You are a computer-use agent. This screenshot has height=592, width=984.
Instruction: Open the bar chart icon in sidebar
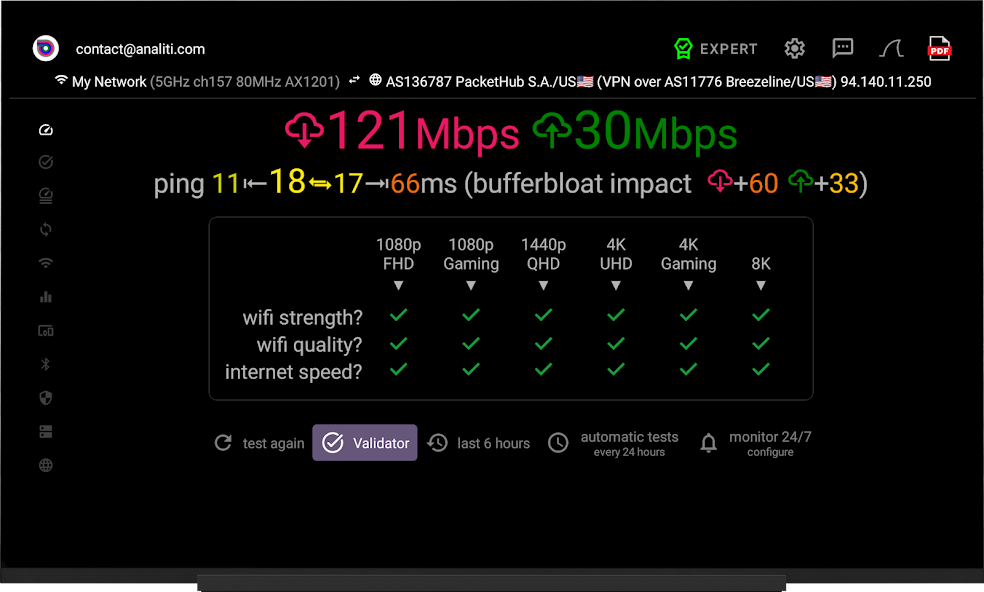coord(46,297)
